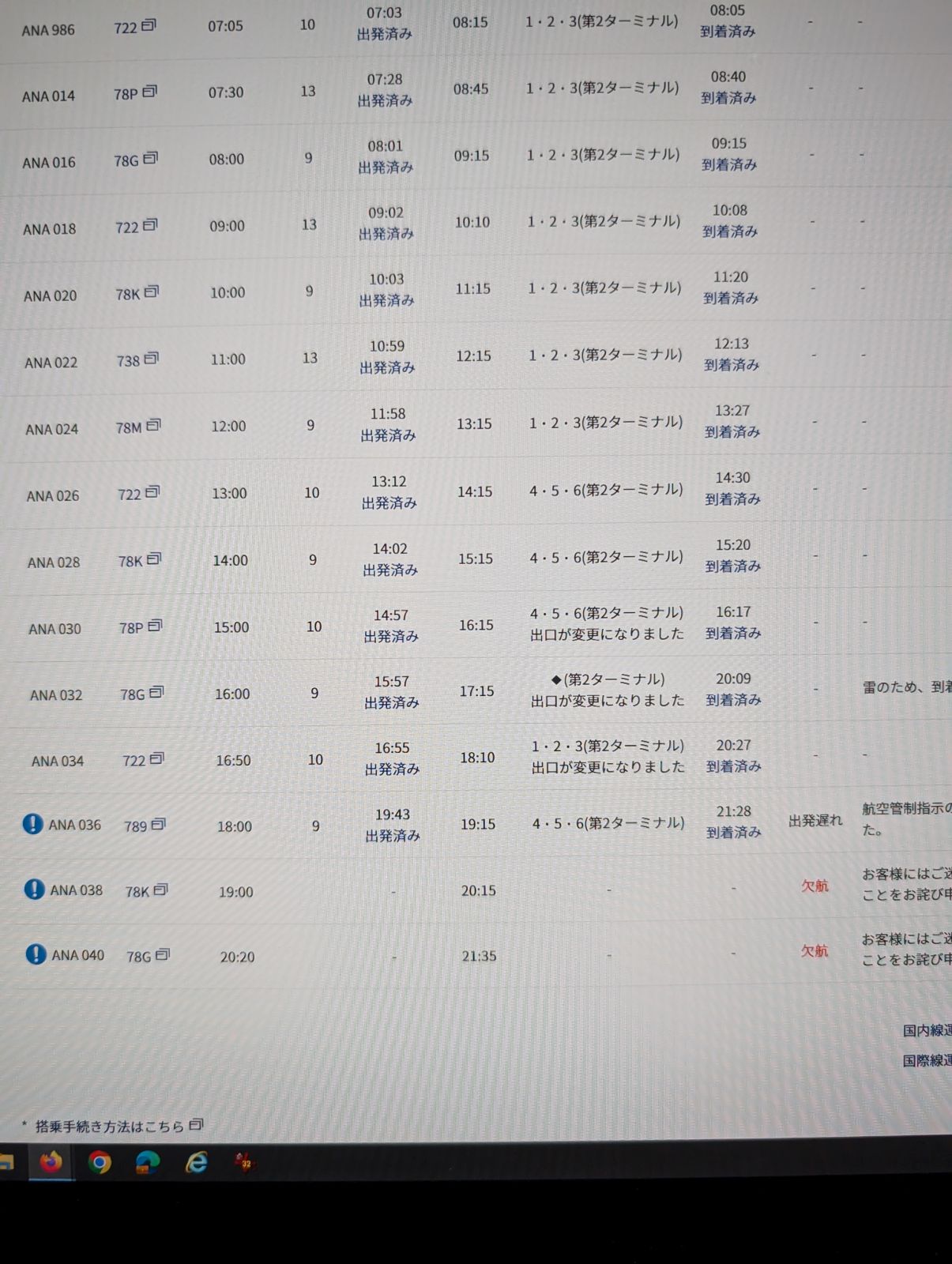Screen dimensions: 952x1264
Task: Click flight number ANA 024
Action: pos(52,430)
